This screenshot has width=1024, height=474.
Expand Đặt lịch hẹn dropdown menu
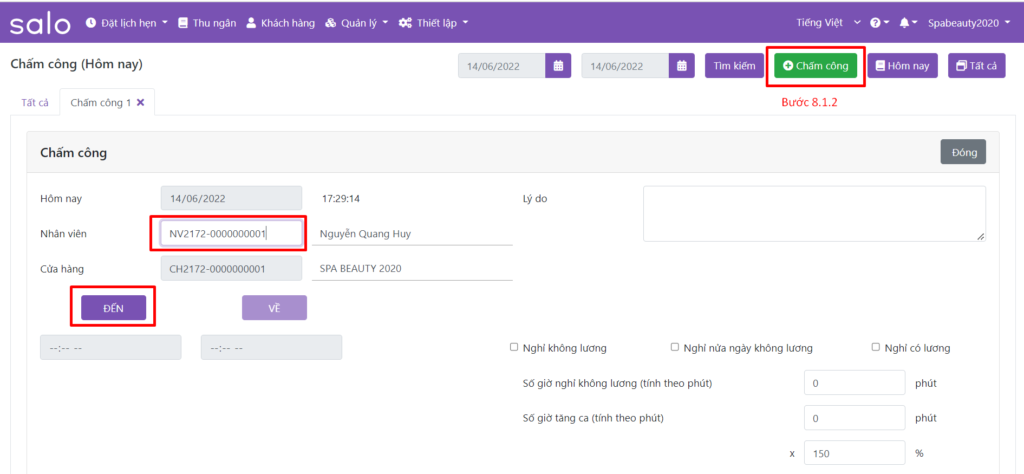pyautogui.click(x=127, y=22)
